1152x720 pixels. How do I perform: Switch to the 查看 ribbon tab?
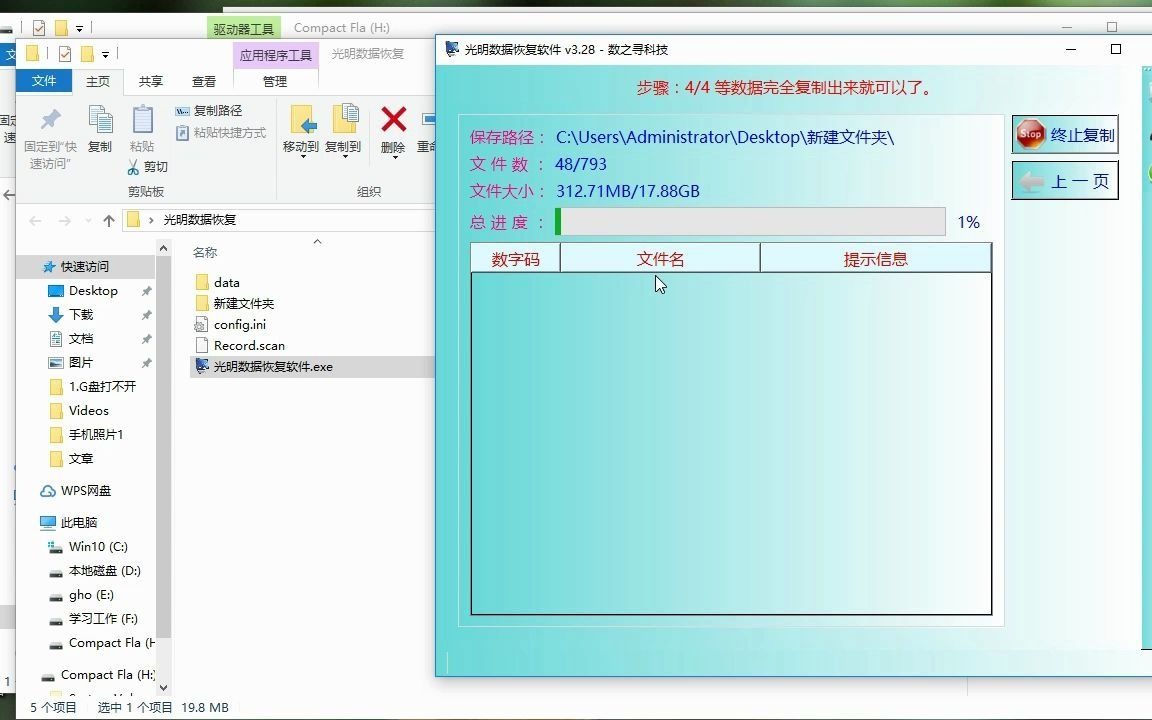tap(203, 81)
